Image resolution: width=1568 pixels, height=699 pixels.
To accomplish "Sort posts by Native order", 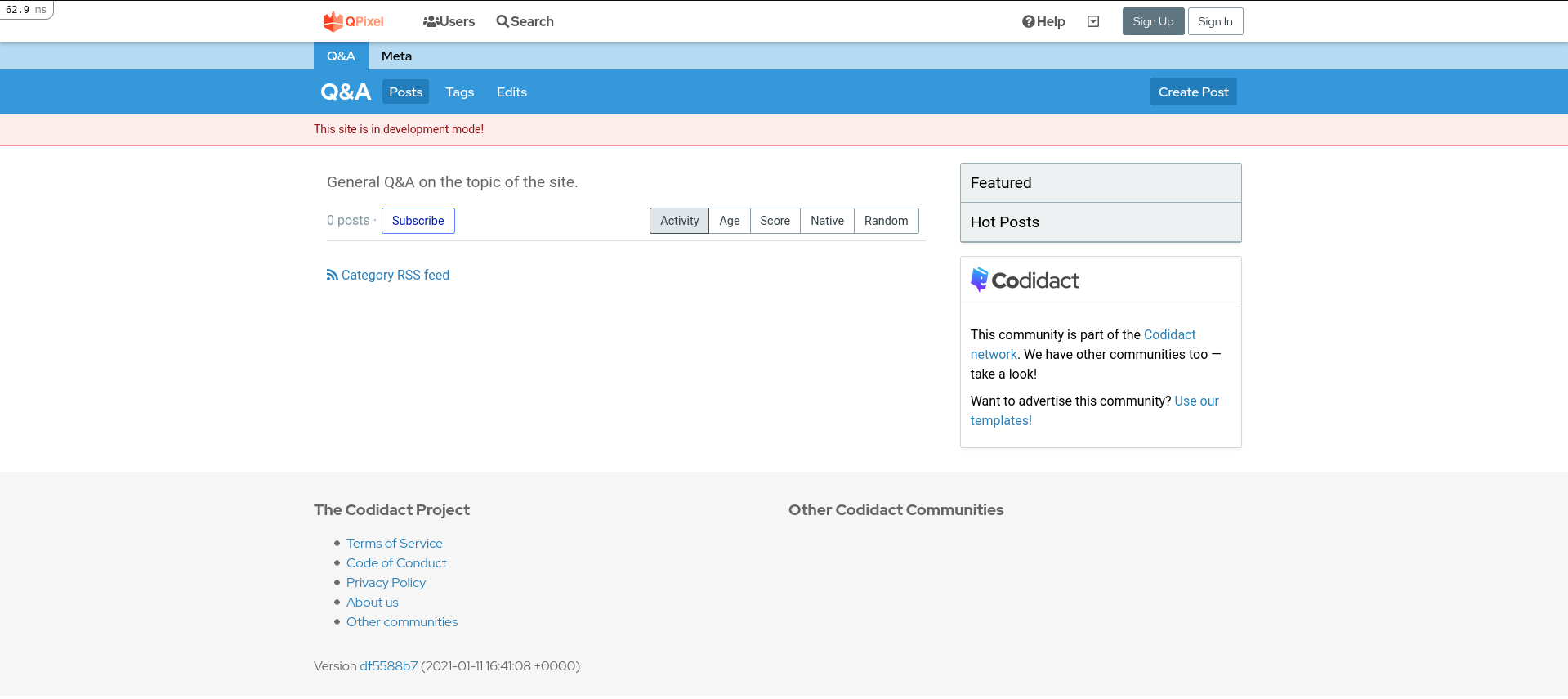I will [x=827, y=221].
